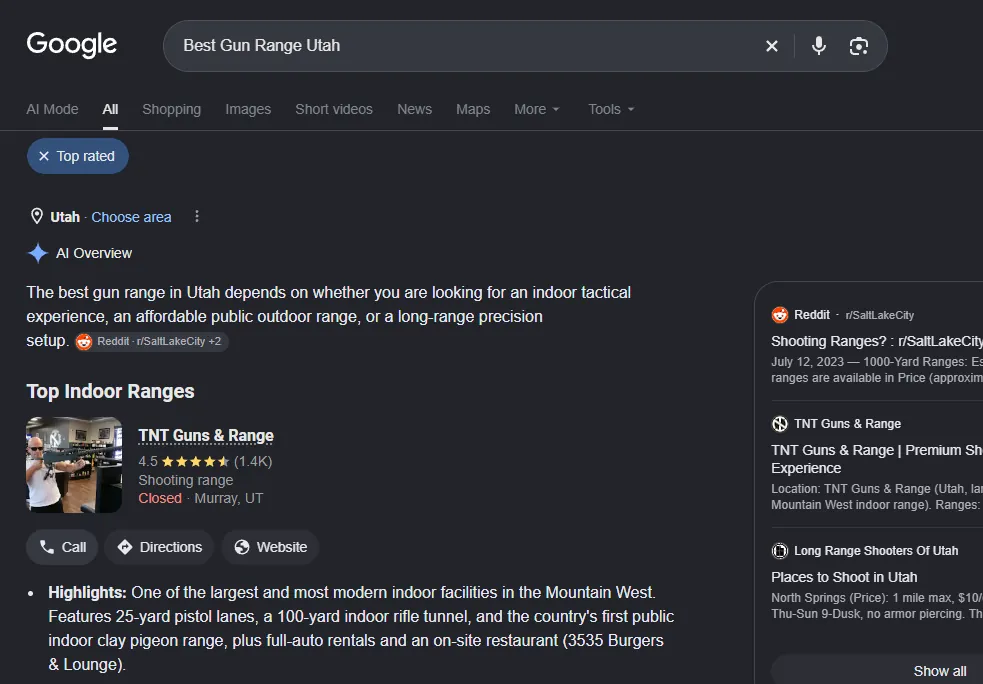The image size is (983, 684).
Task: Clear the search box text
Action: click(772, 46)
